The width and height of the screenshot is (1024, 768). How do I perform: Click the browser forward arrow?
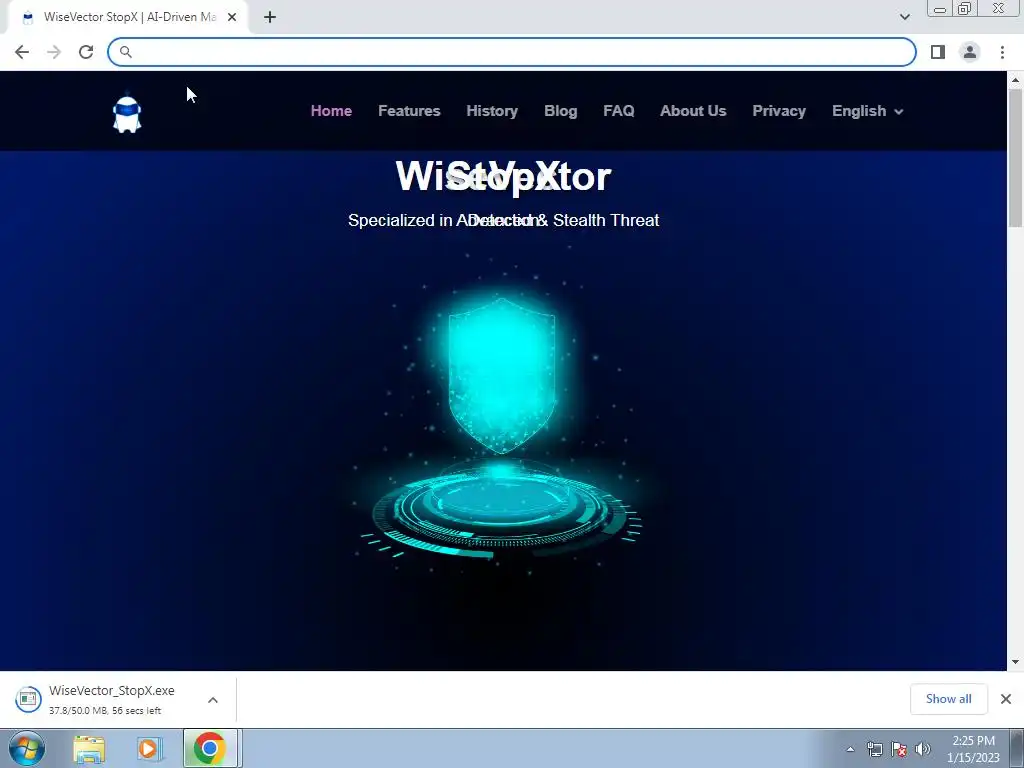coord(54,52)
